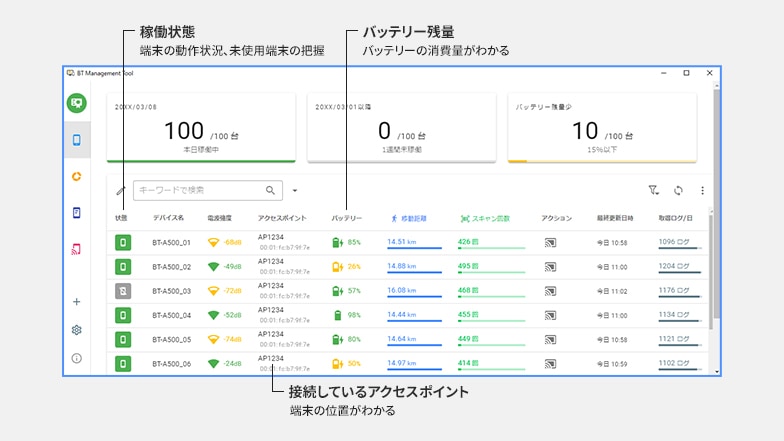Toggle status icon of BT-A500_03
The width and height of the screenshot is (784, 441).
(122, 291)
